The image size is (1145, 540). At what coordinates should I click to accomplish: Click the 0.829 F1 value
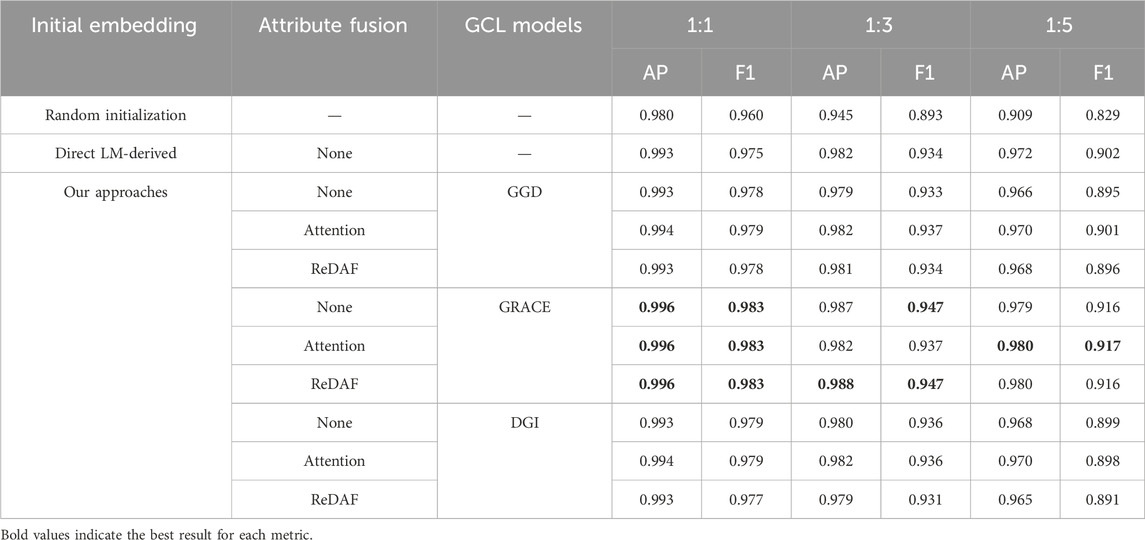tap(1103, 115)
